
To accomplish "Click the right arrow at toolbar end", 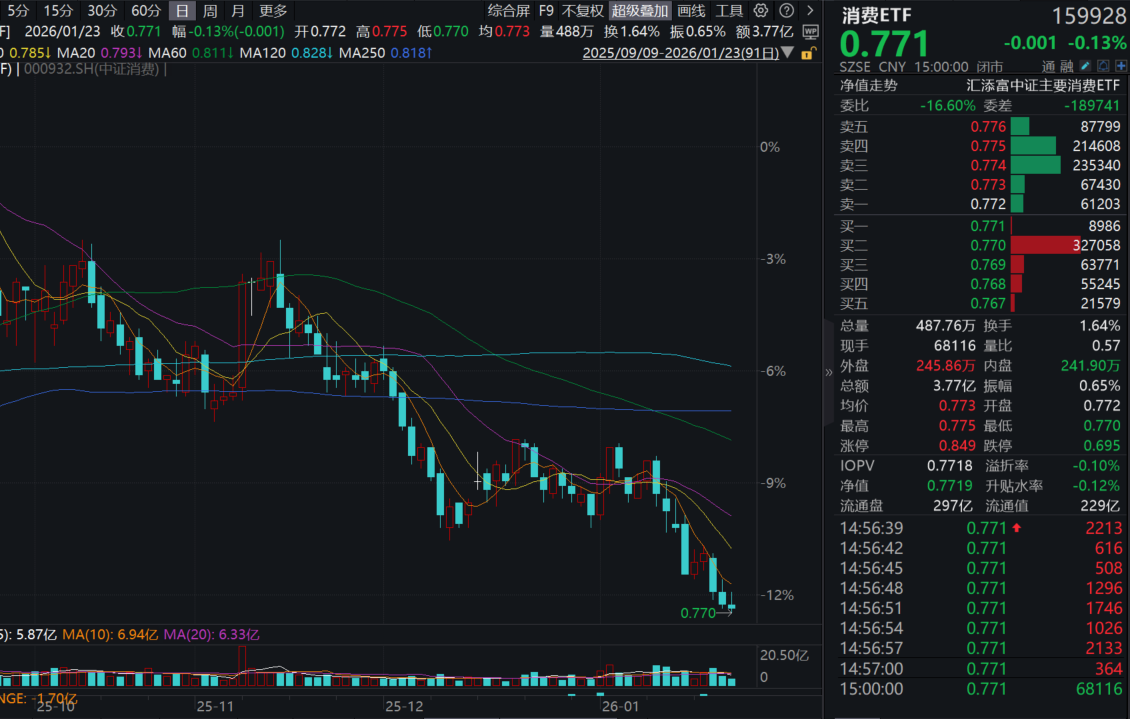I will pyautogui.click(x=809, y=11).
